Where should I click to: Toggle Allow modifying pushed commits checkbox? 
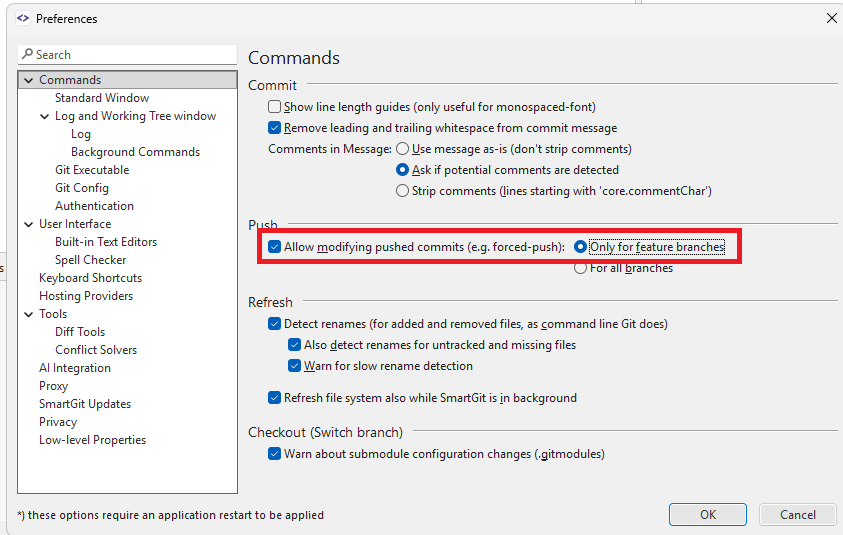click(x=275, y=247)
